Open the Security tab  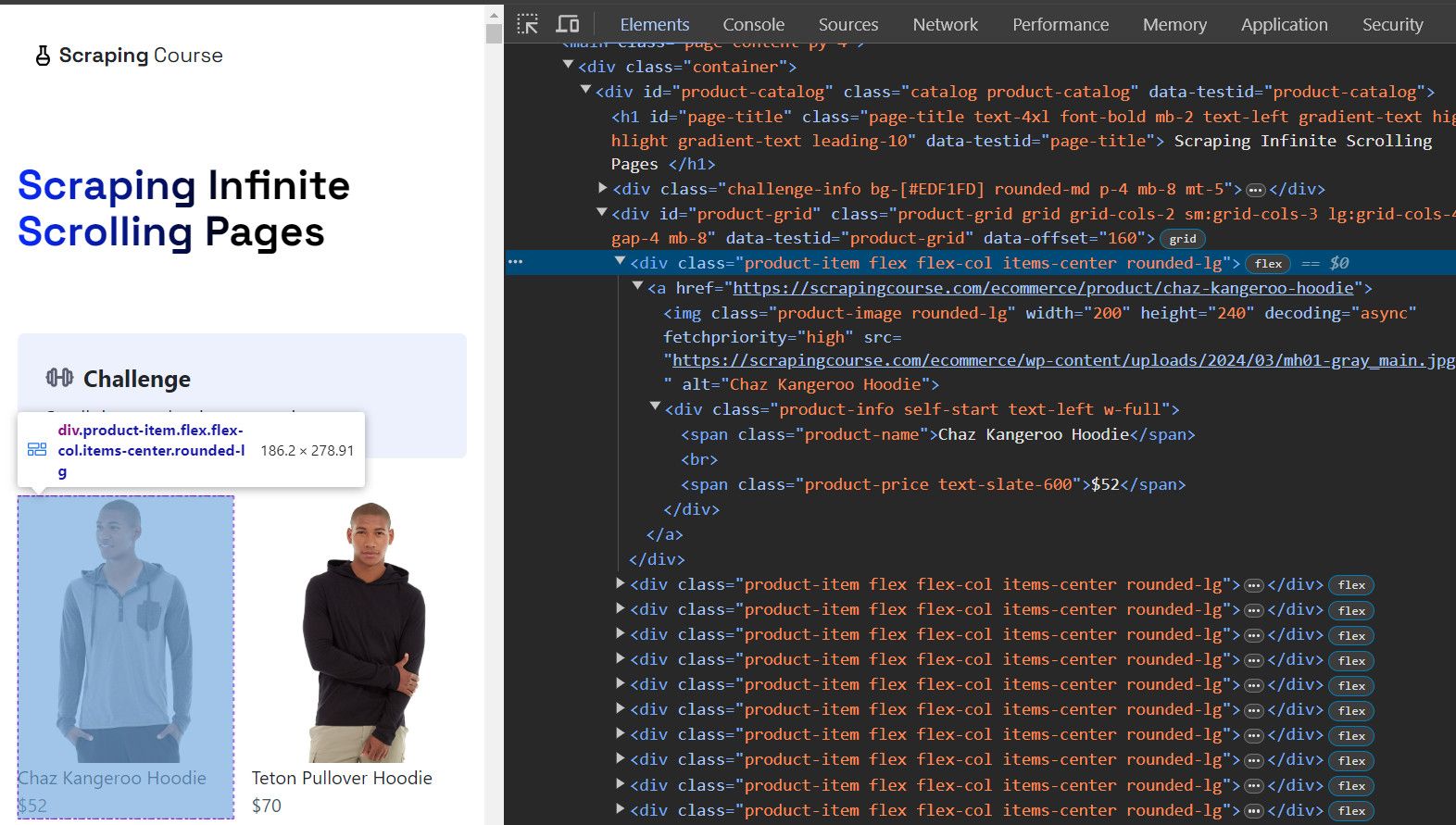click(1392, 25)
